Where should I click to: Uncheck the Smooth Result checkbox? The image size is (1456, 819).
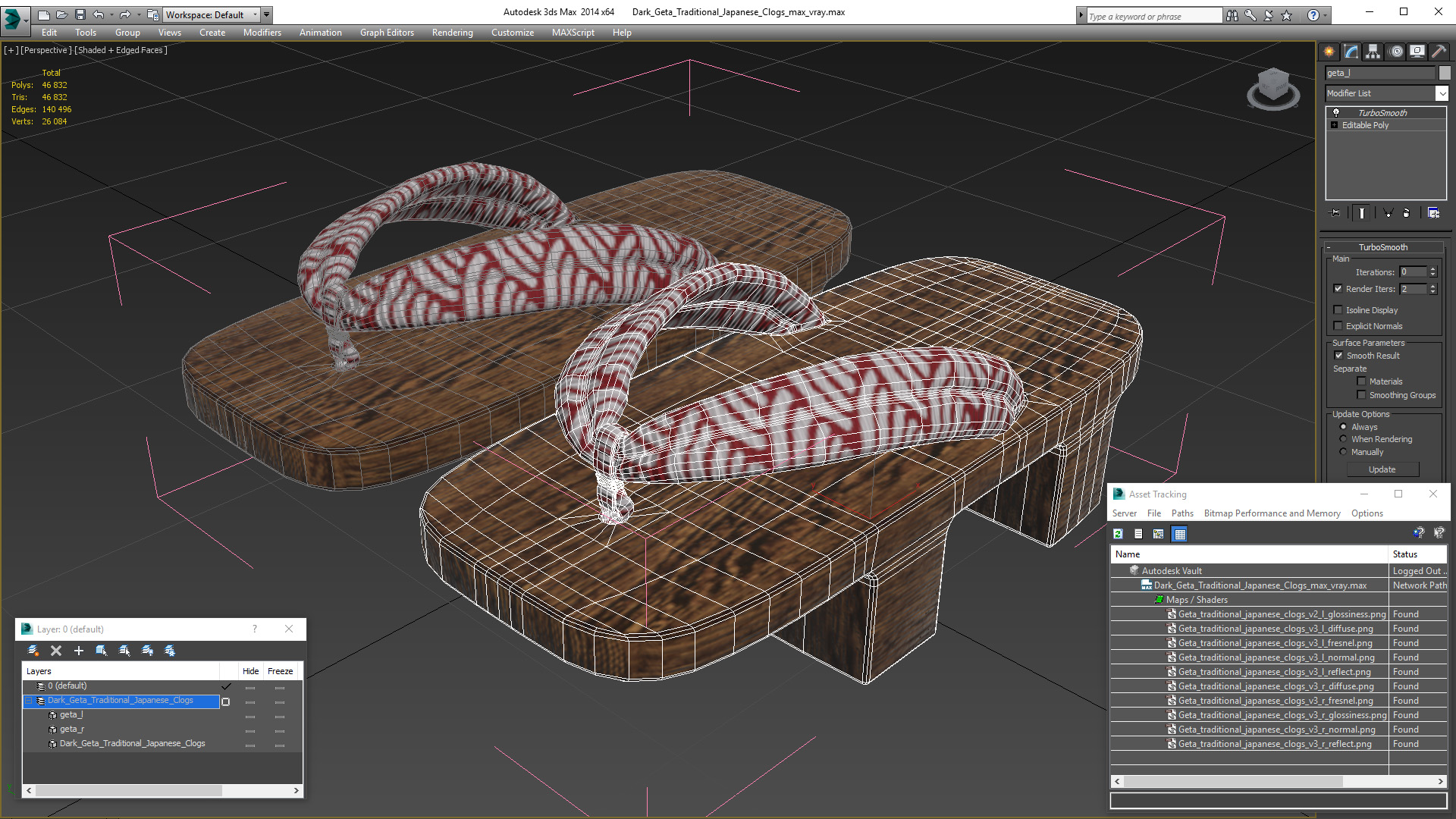pos(1338,356)
